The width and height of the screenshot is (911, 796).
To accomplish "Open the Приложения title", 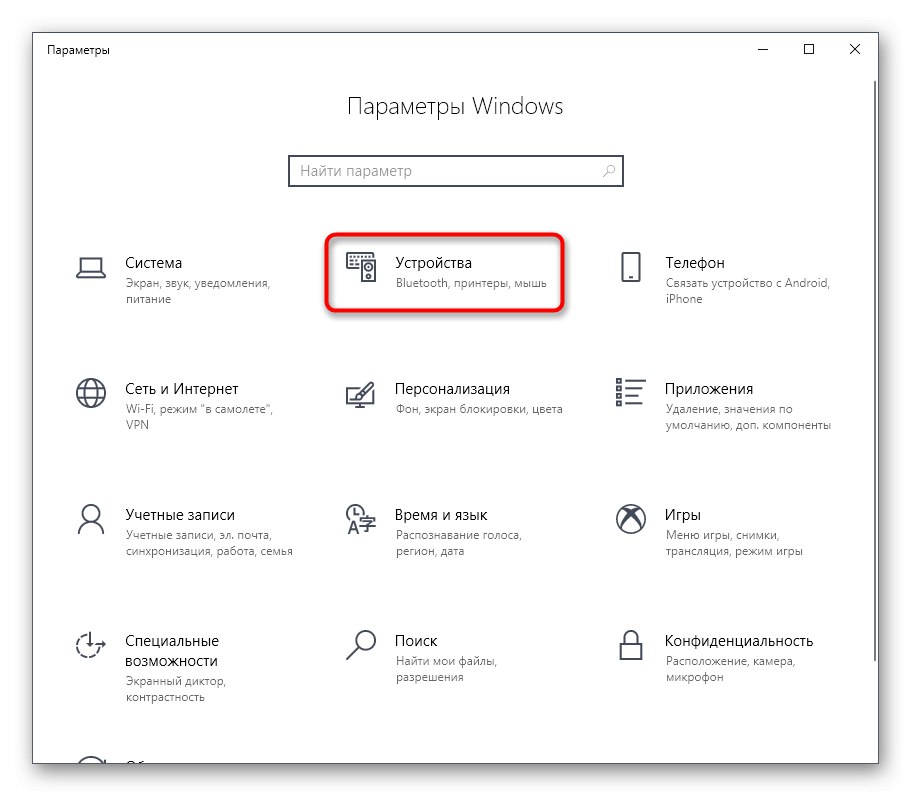I will [x=709, y=389].
